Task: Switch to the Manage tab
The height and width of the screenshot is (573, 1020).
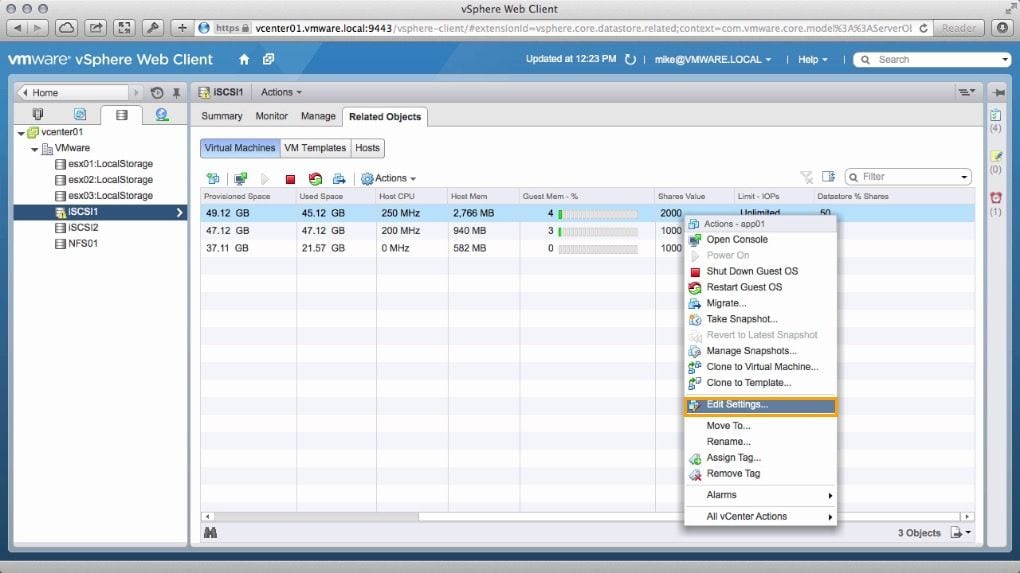Action: (318, 116)
